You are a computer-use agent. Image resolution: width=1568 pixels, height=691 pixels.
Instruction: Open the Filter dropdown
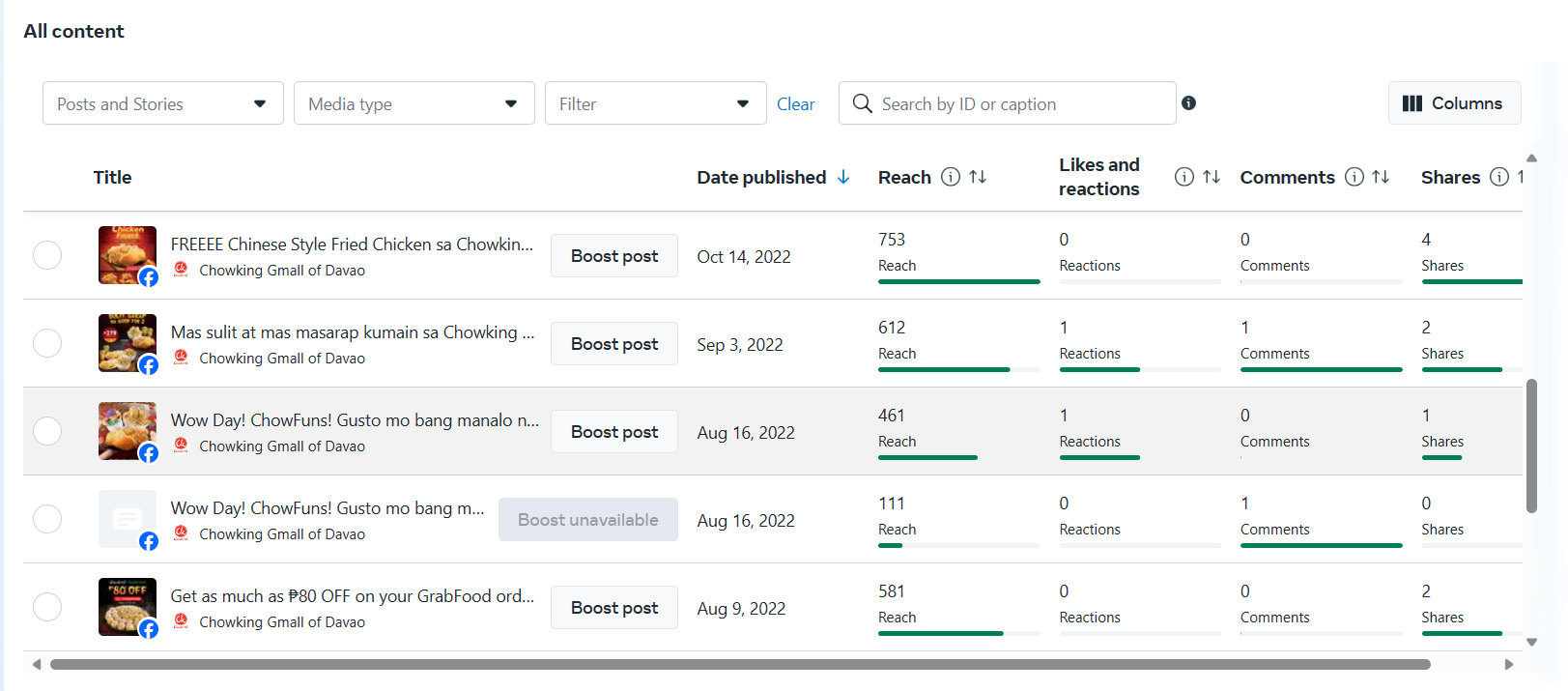pyautogui.click(x=655, y=103)
